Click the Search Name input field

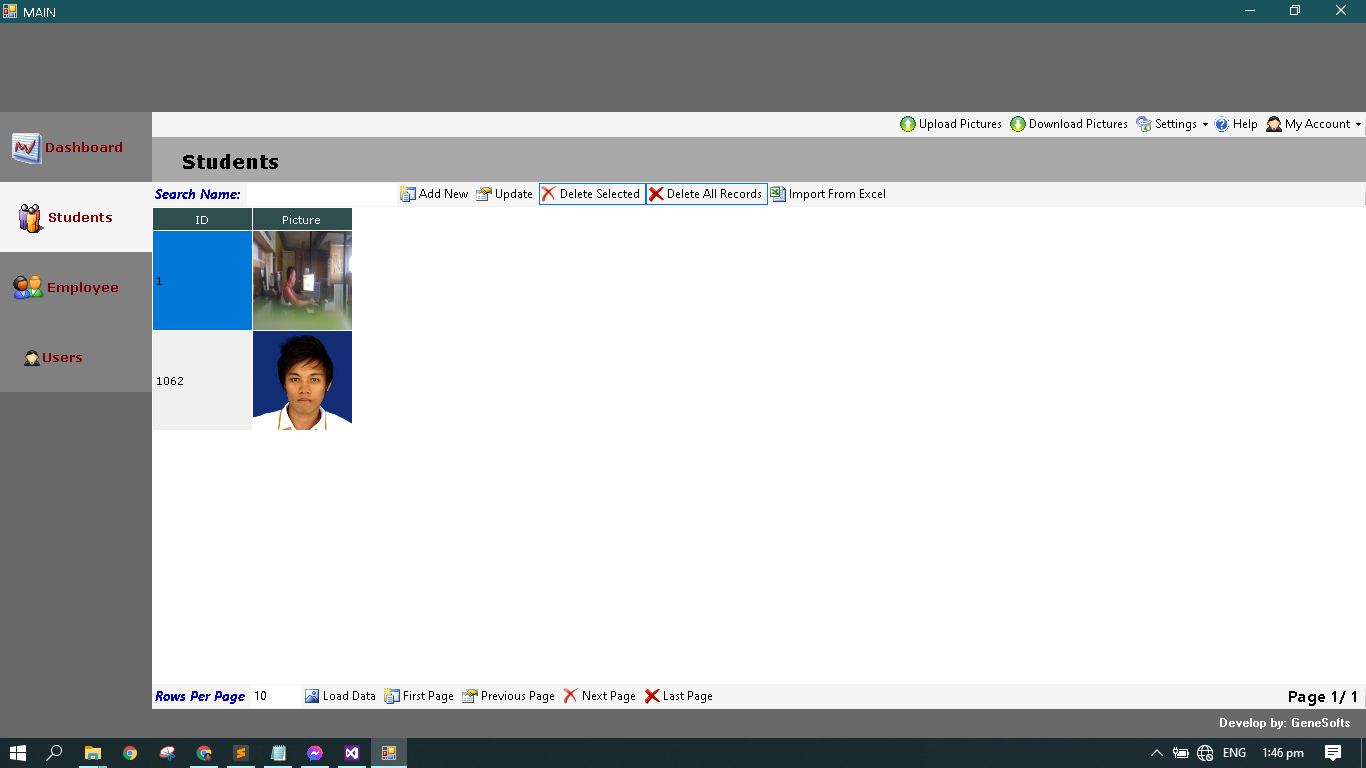320,194
